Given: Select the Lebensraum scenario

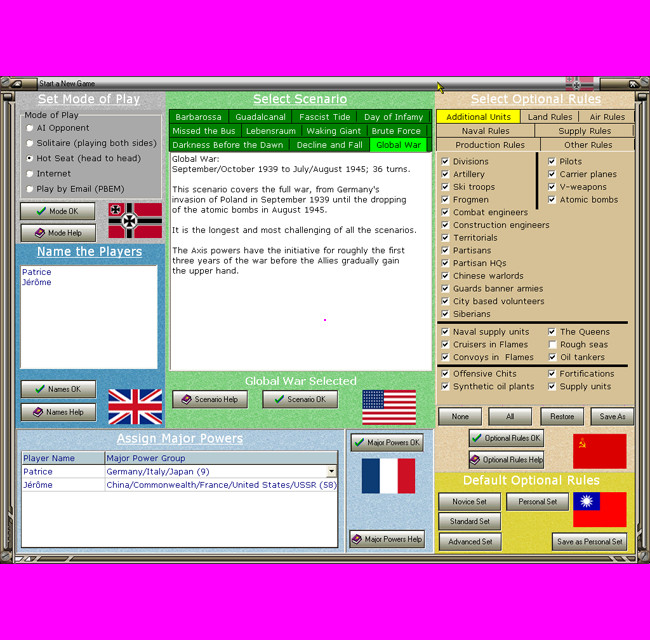Looking at the screenshot, I should pyautogui.click(x=271, y=131).
